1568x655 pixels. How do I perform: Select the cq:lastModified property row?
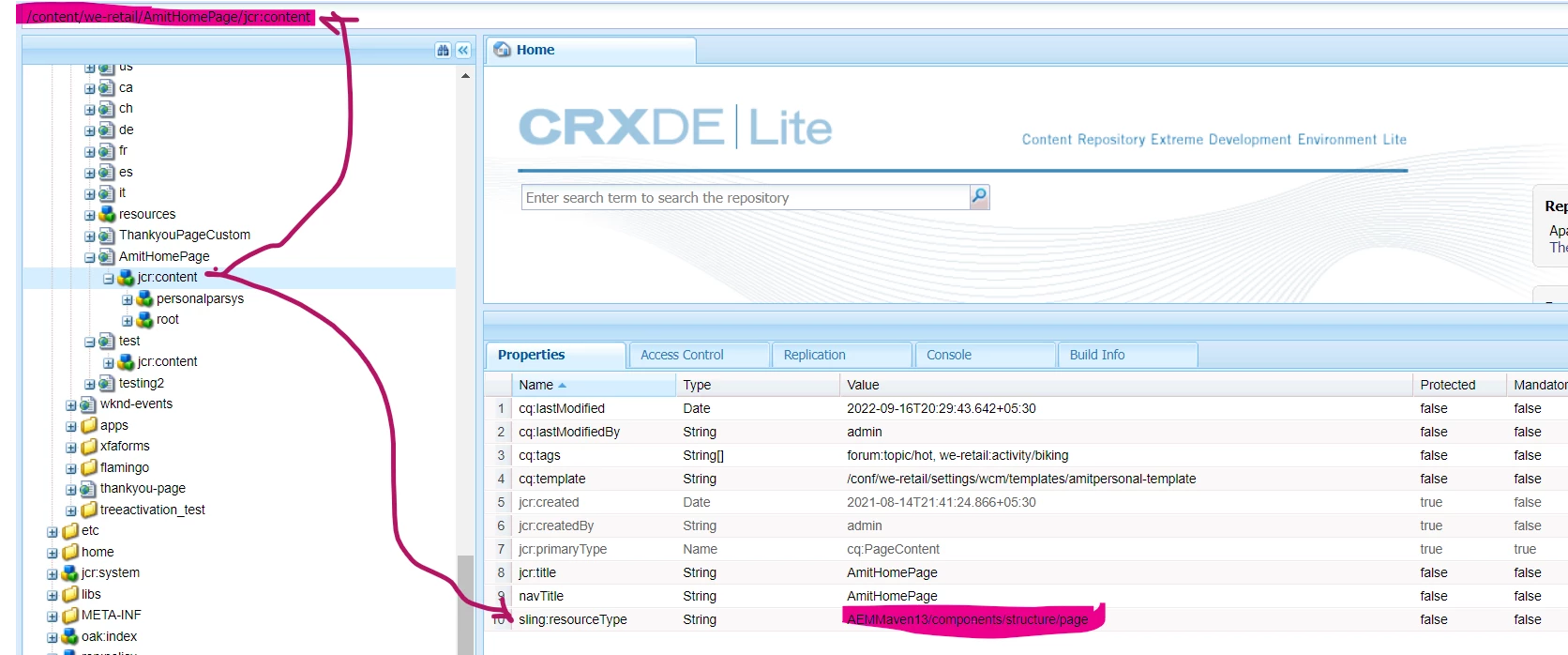[1026, 408]
